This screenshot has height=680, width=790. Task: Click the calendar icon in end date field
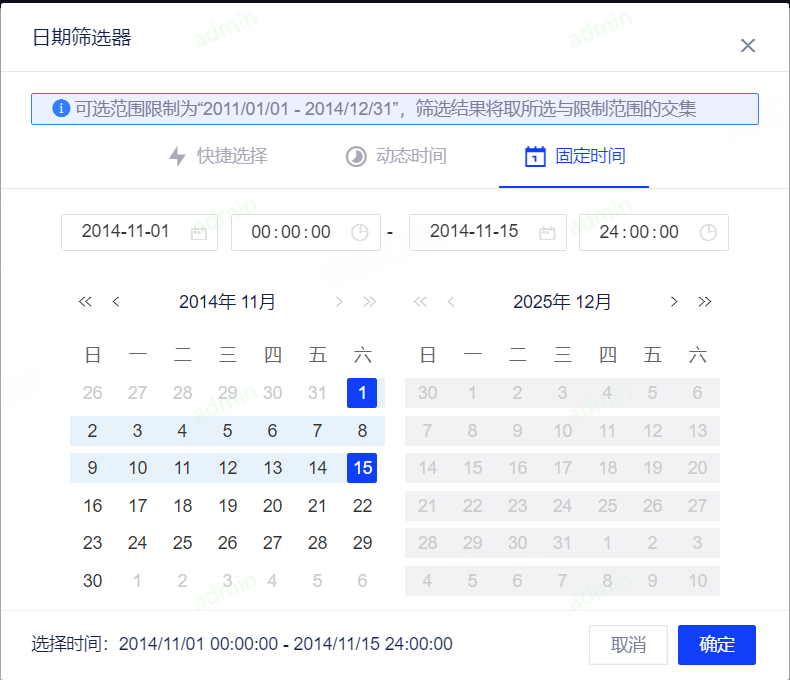tap(547, 232)
